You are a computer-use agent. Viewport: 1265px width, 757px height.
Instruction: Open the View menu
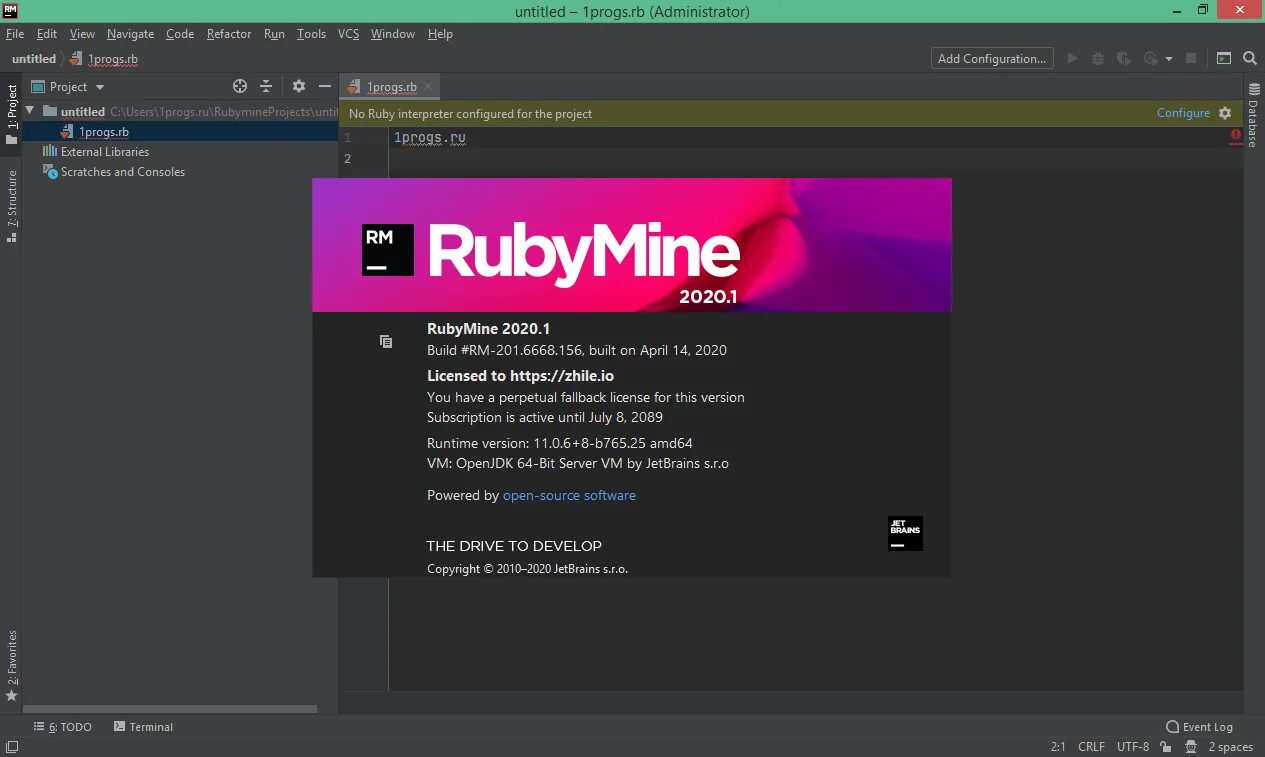click(x=82, y=33)
